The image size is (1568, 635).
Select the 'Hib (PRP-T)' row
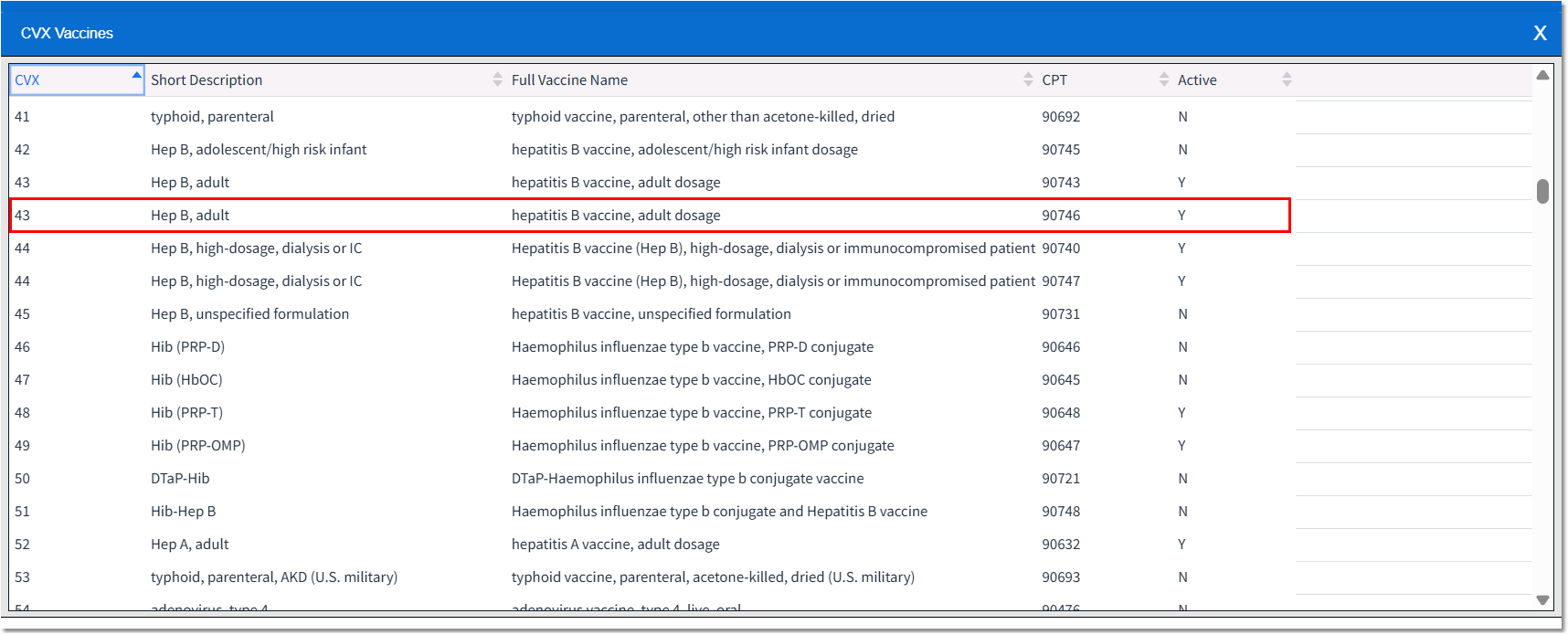[652, 412]
